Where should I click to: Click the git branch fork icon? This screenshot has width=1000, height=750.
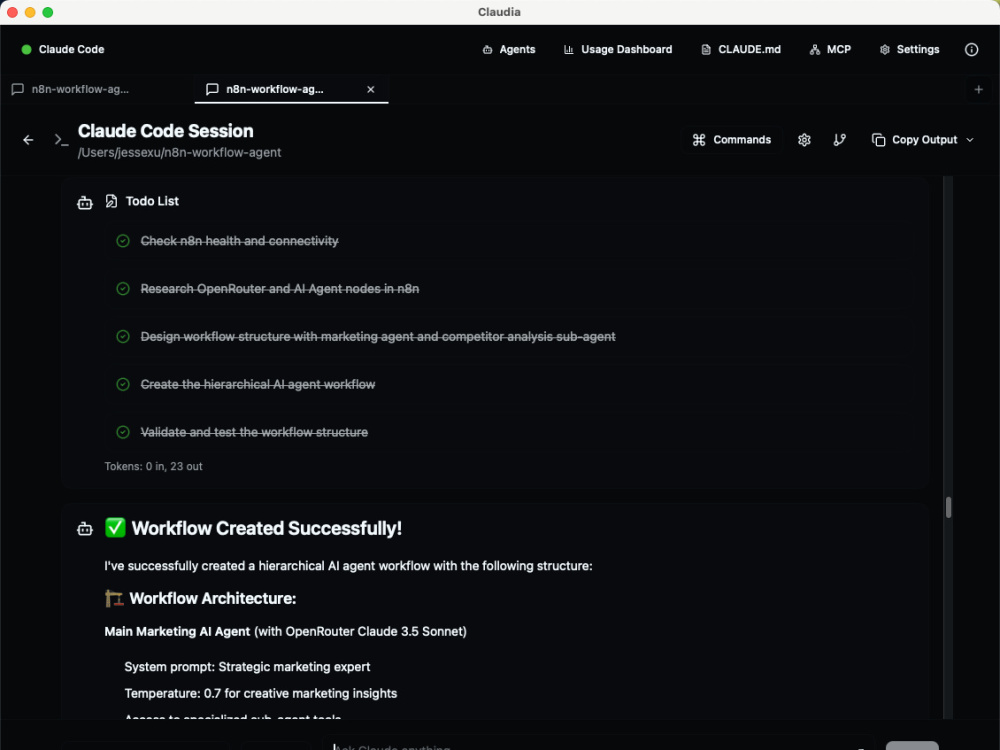839,140
